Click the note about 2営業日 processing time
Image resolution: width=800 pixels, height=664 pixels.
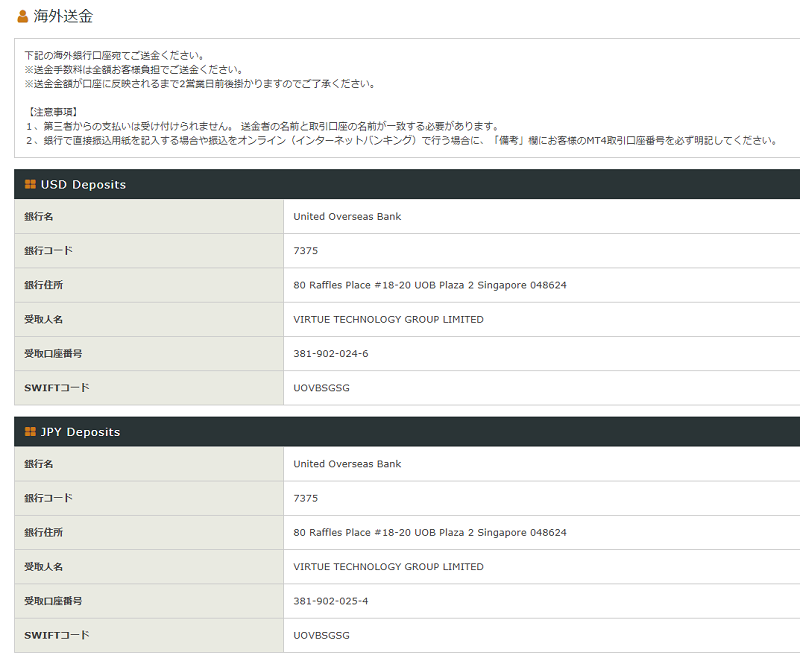click(x=201, y=84)
